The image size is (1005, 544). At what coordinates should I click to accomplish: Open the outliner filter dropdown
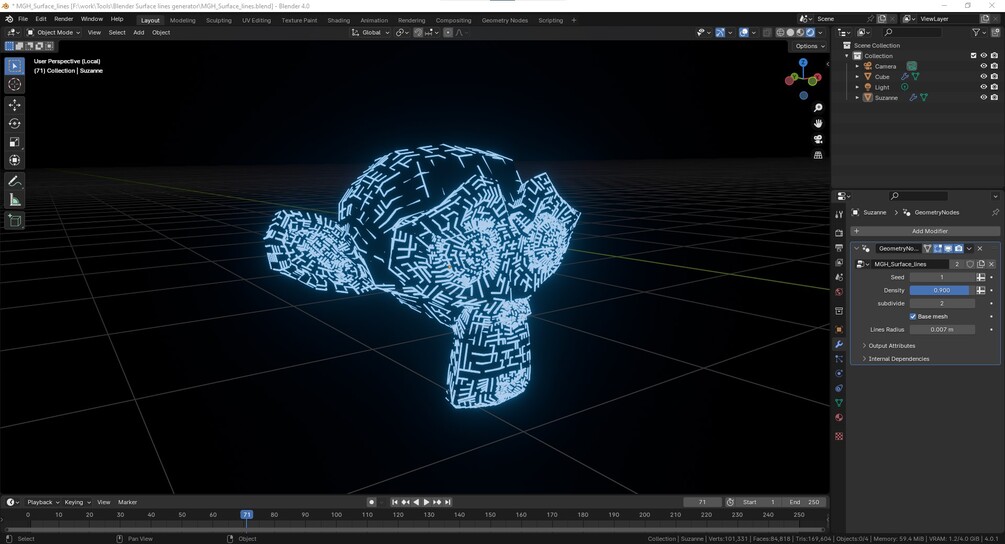coord(979,32)
